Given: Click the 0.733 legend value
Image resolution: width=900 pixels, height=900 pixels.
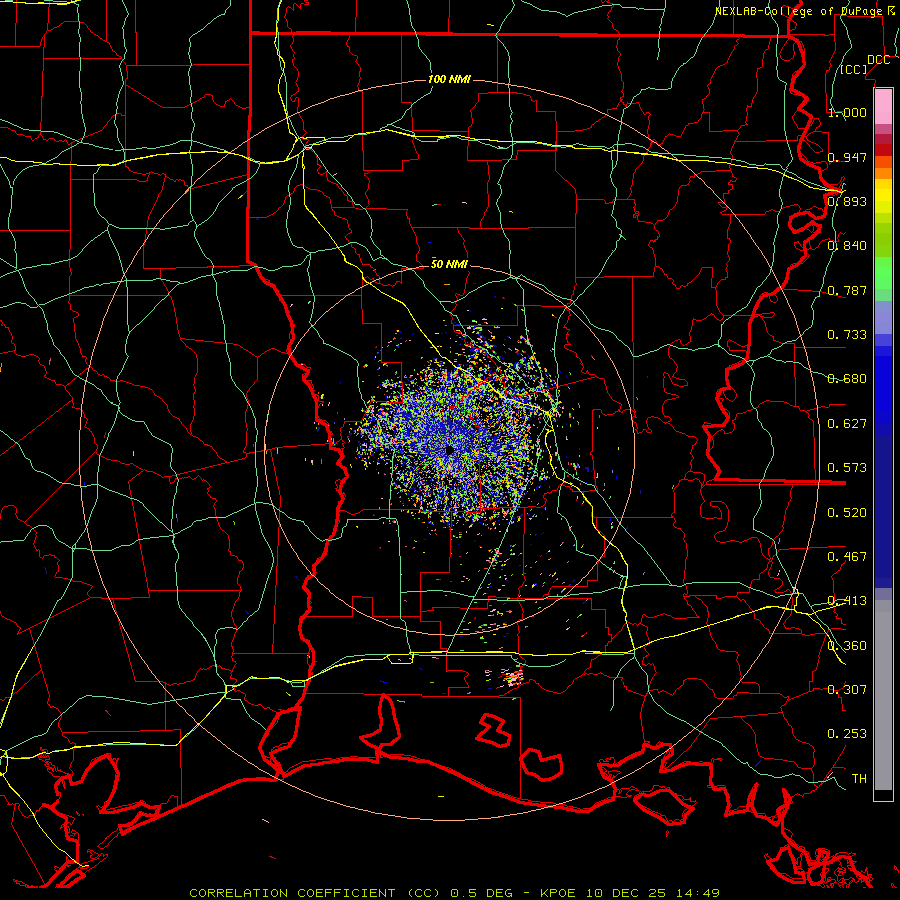Looking at the screenshot, I should click(x=847, y=334).
